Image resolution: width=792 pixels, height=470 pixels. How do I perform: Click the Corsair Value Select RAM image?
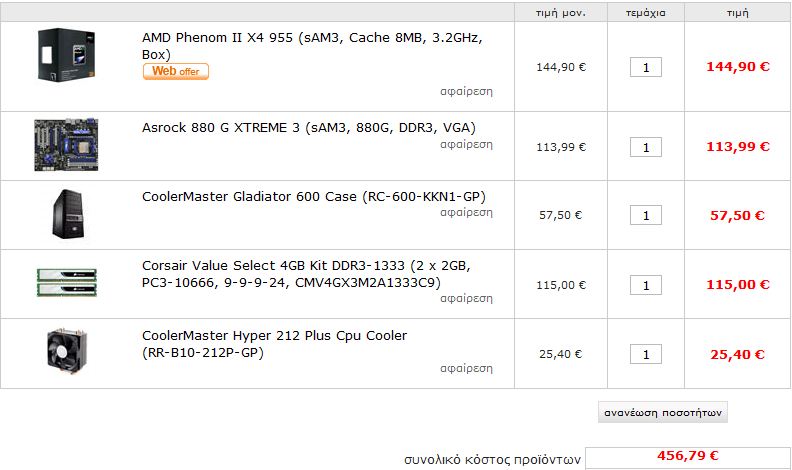pos(66,284)
